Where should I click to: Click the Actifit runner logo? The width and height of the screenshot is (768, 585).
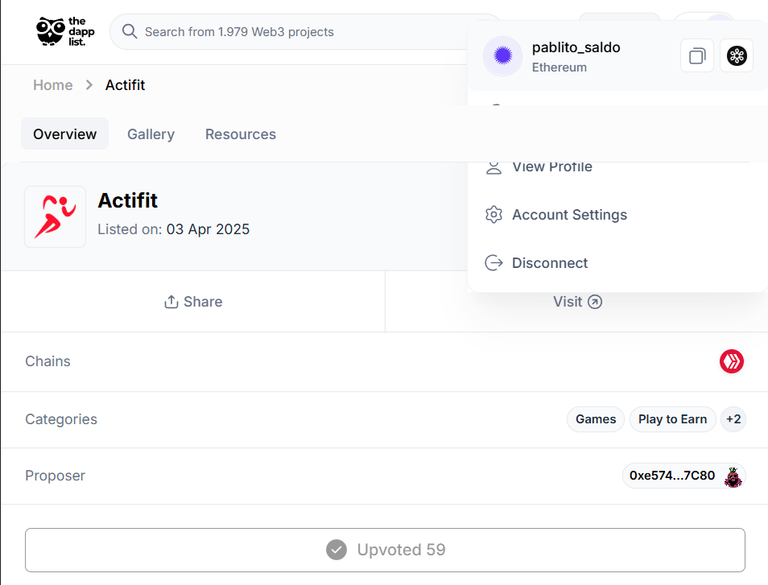point(55,217)
